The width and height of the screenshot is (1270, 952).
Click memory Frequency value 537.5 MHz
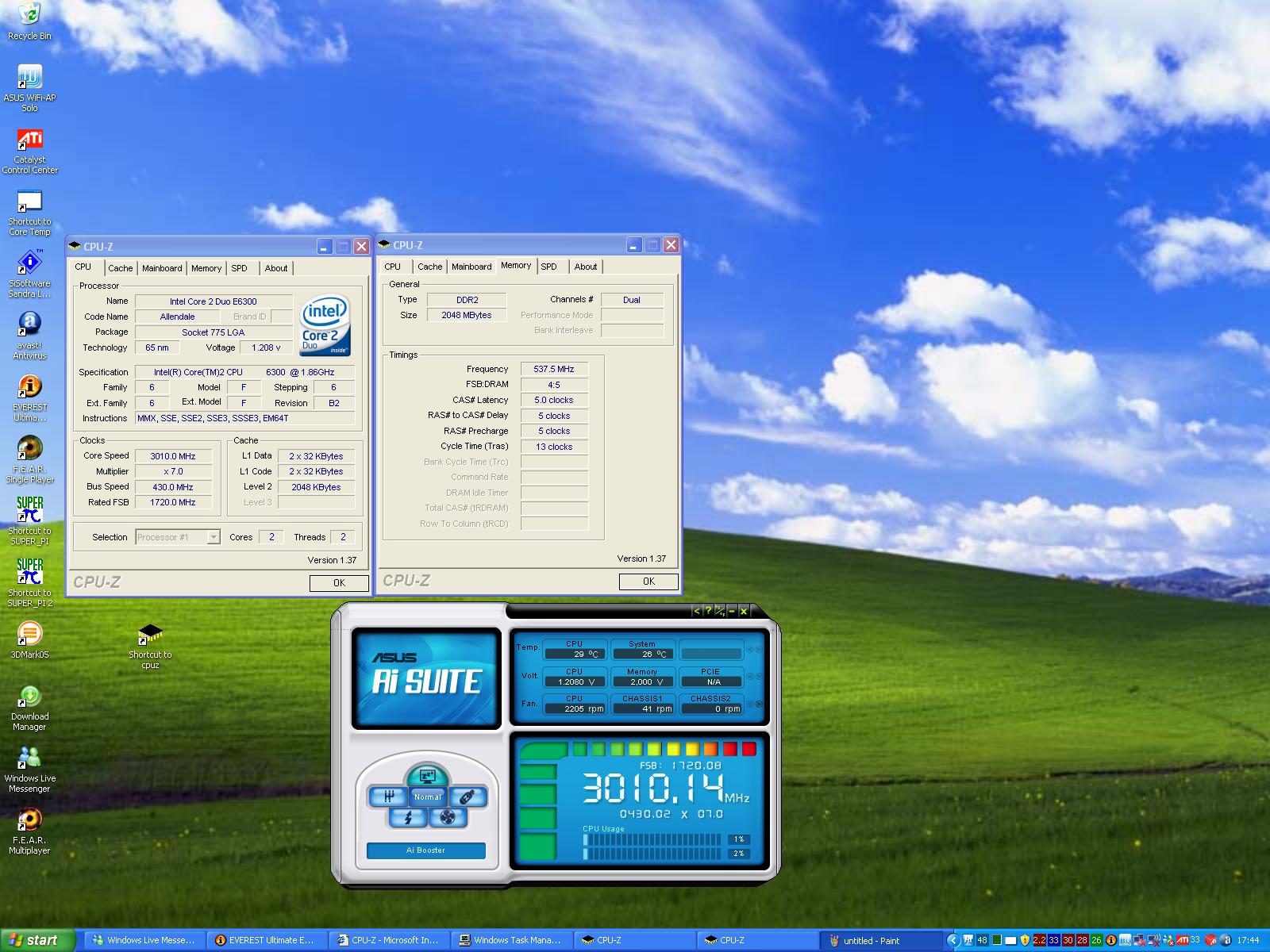(x=554, y=369)
